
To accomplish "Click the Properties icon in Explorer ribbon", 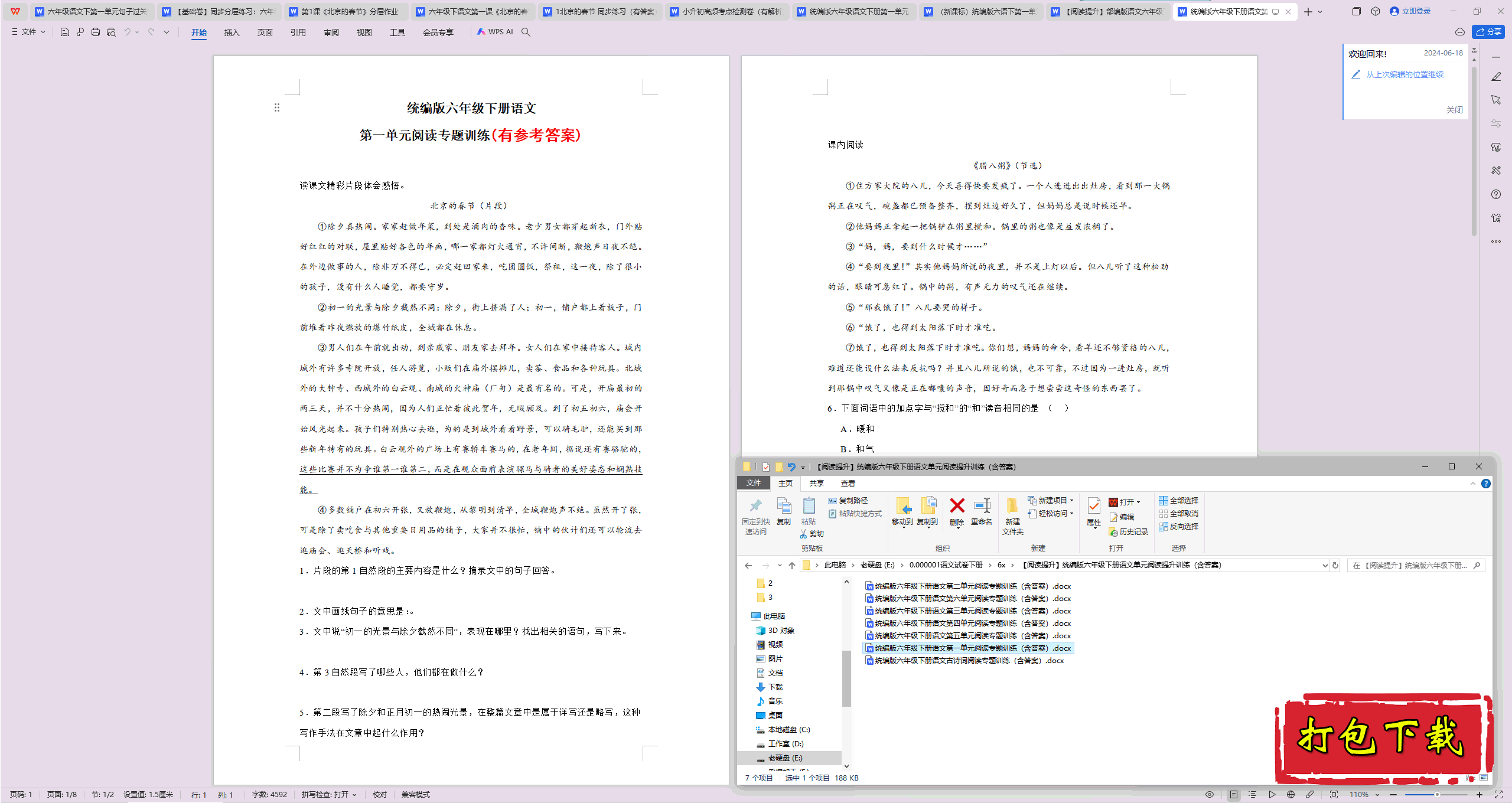I will [1094, 511].
